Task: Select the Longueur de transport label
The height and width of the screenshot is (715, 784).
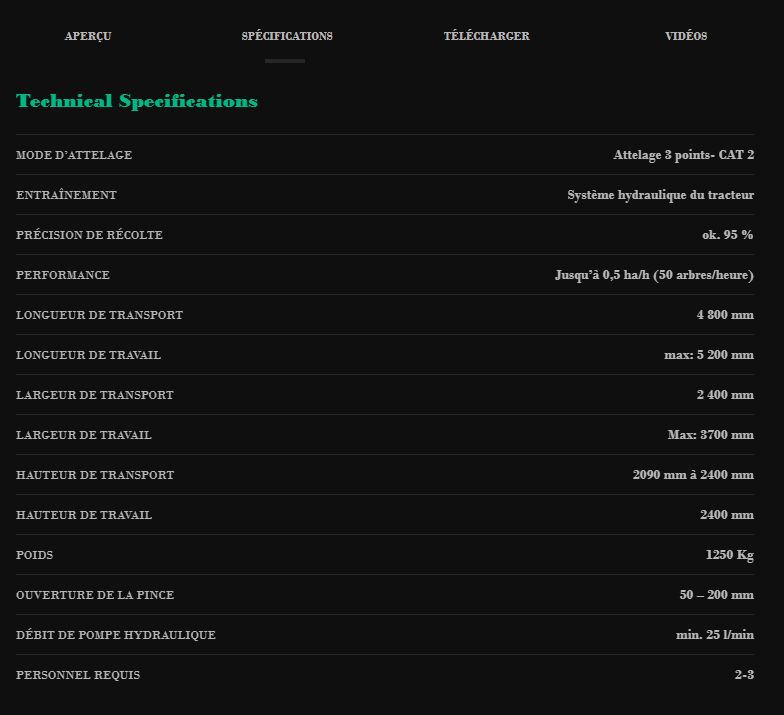Action: [99, 315]
